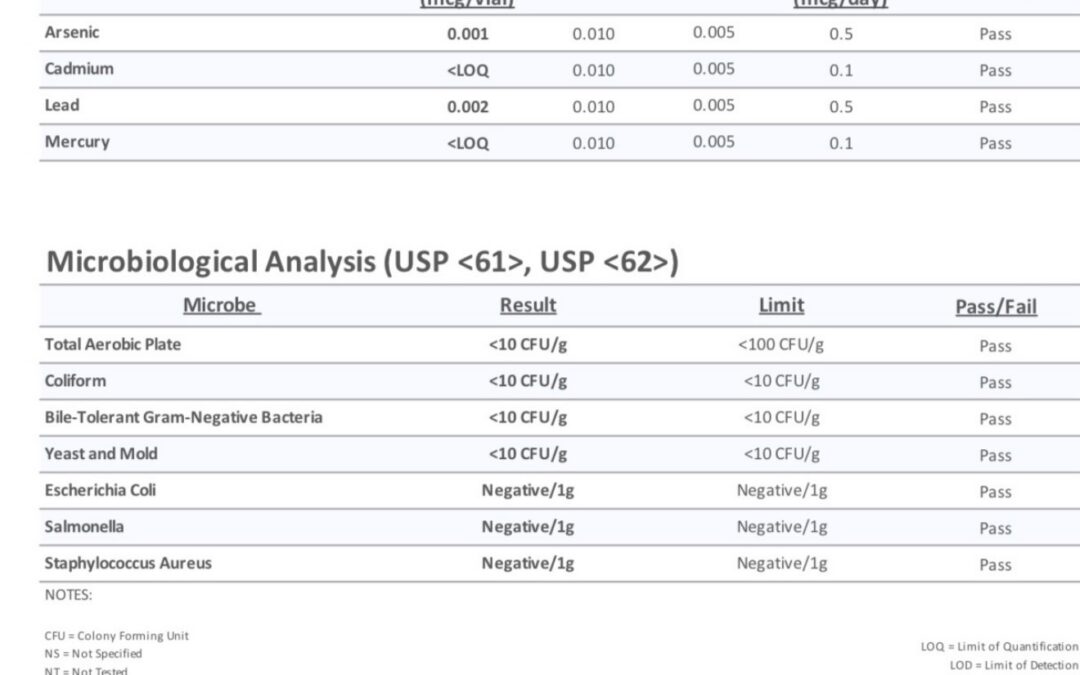Select the Total Aerobic Plate row label
The image size is (1080, 675).
tap(113, 344)
